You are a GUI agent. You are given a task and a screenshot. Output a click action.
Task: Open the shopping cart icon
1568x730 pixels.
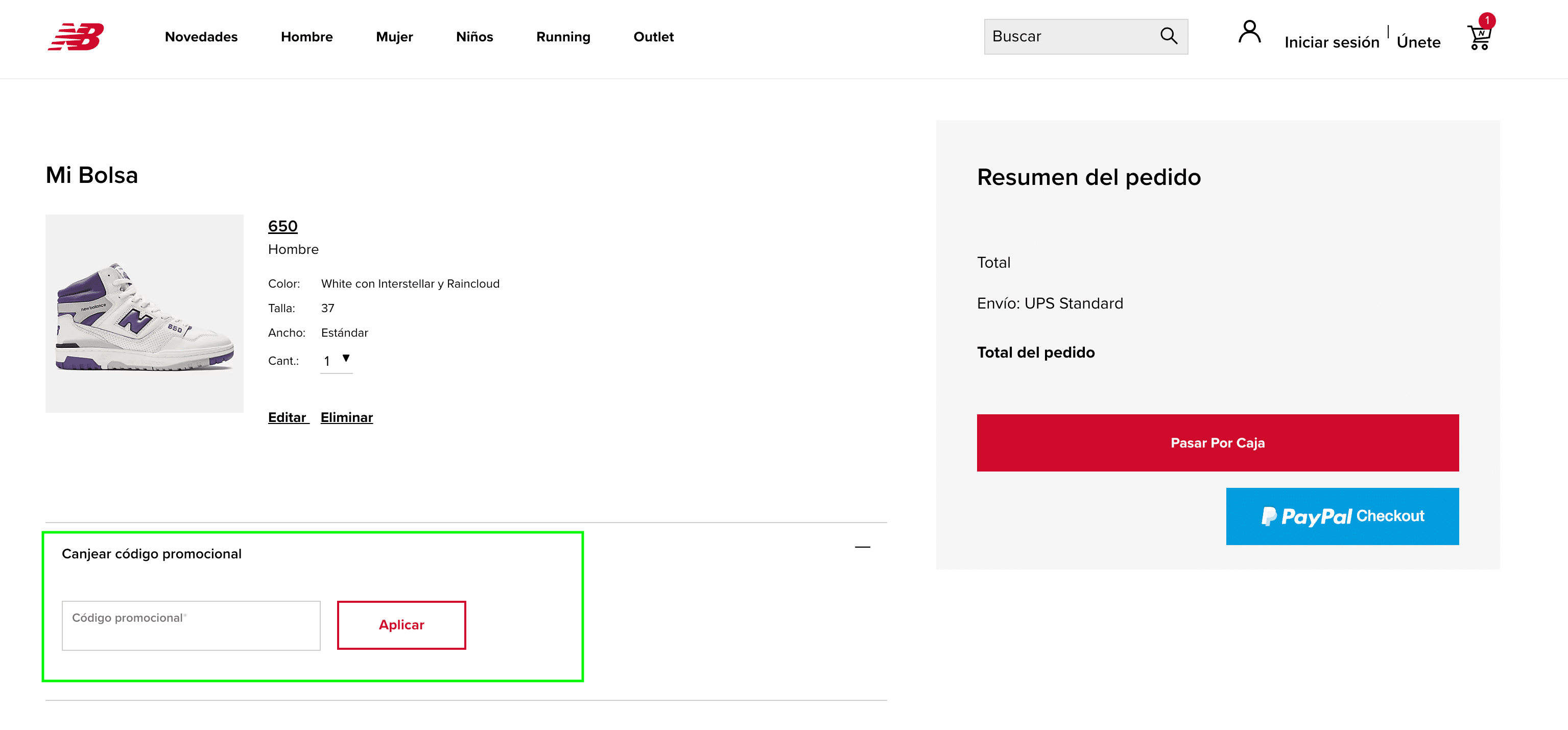pos(1479,38)
